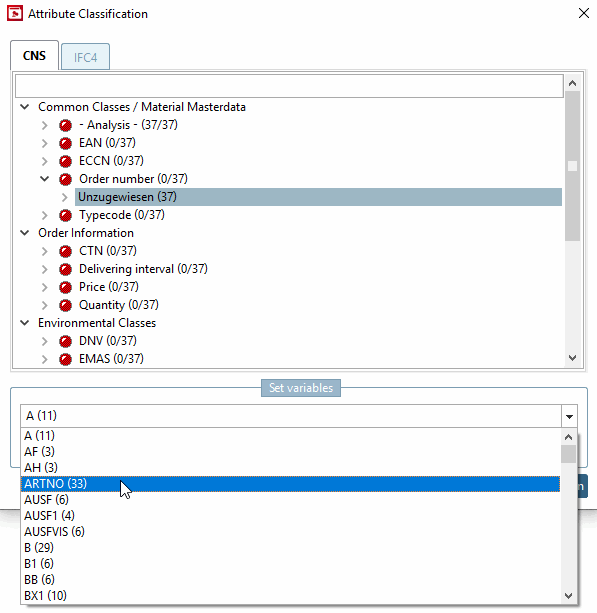Click the tree panel scroll down arrow
The height and width of the screenshot is (613, 597).
tap(572, 358)
